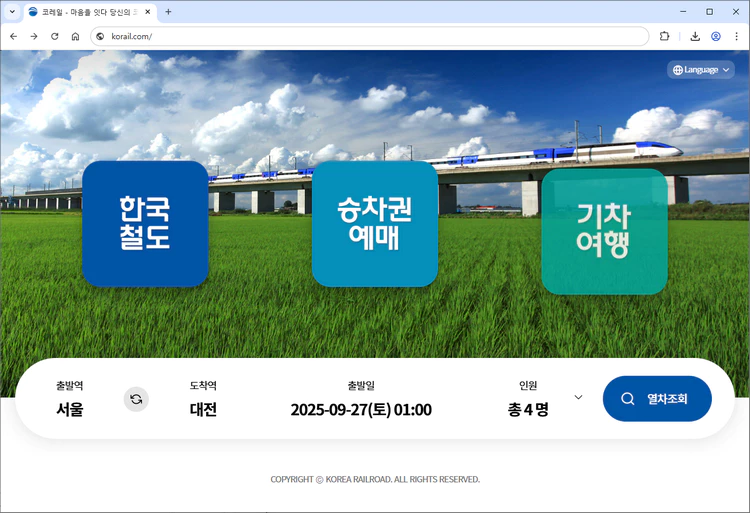Viewport: 750px width, 513px height.
Task: Go to browser home page icon
Action: 75,36
